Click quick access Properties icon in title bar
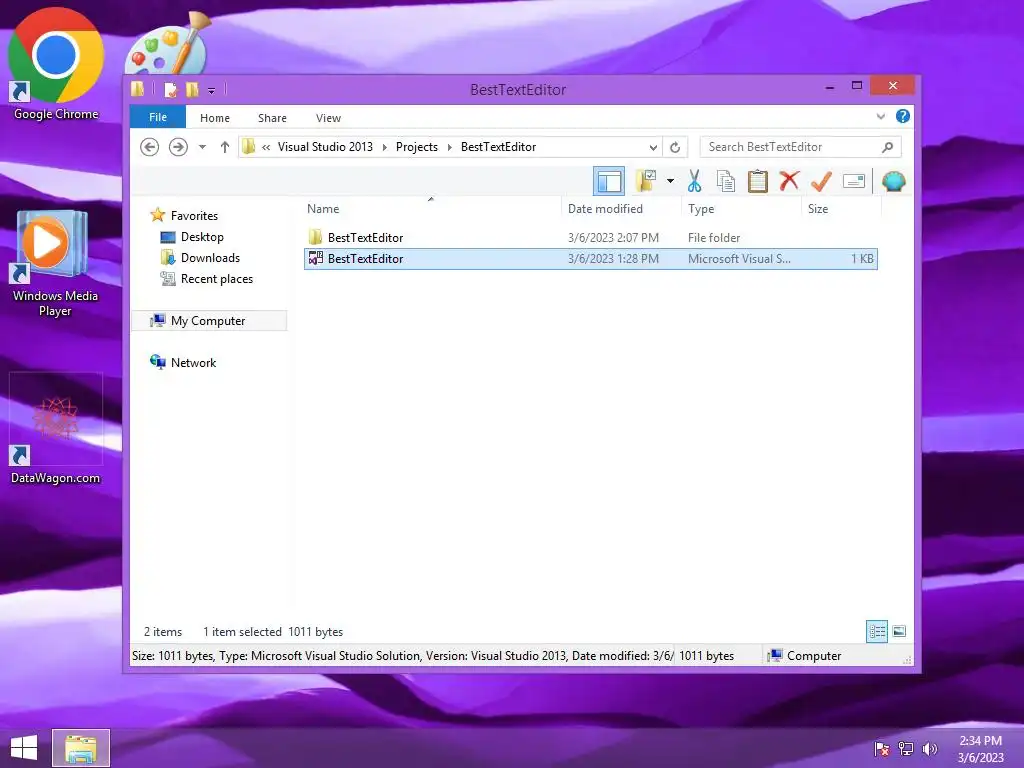 tap(170, 89)
